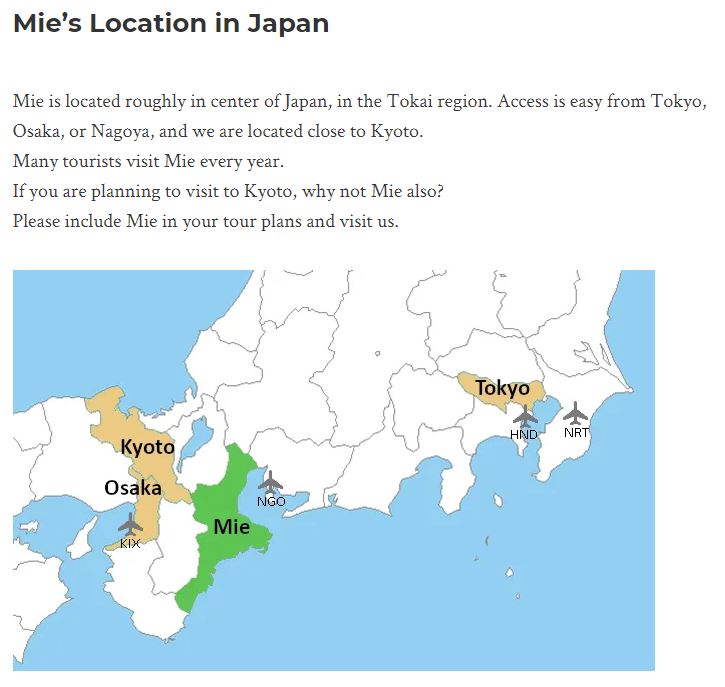The height and width of the screenshot is (687, 725).
Task: Click the NRT airport plane icon
Action: tap(576, 413)
